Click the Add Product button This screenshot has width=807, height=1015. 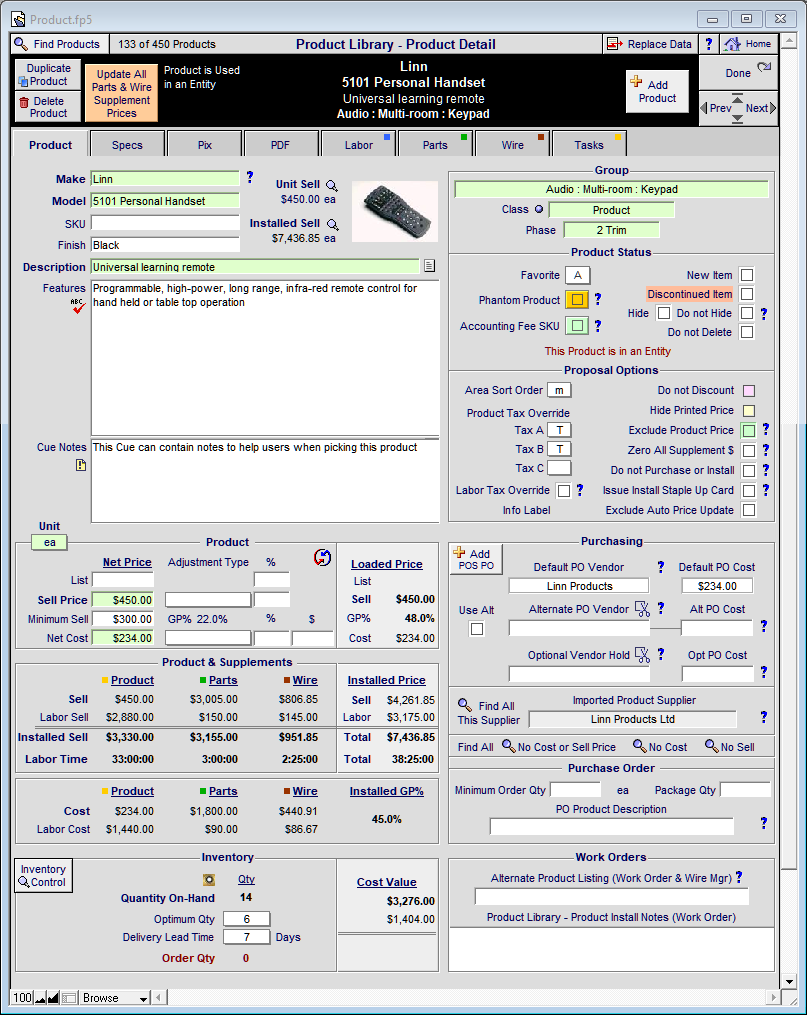pos(657,91)
